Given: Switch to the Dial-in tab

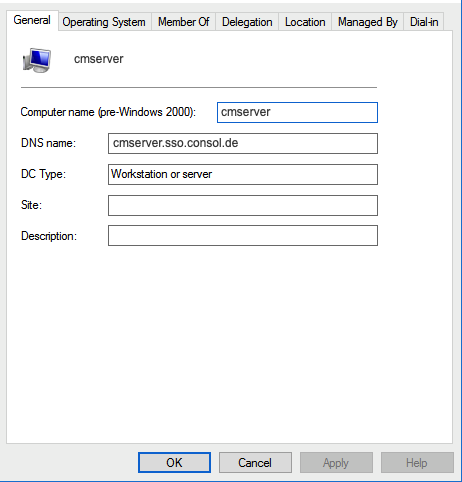Looking at the screenshot, I should (424, 22).
